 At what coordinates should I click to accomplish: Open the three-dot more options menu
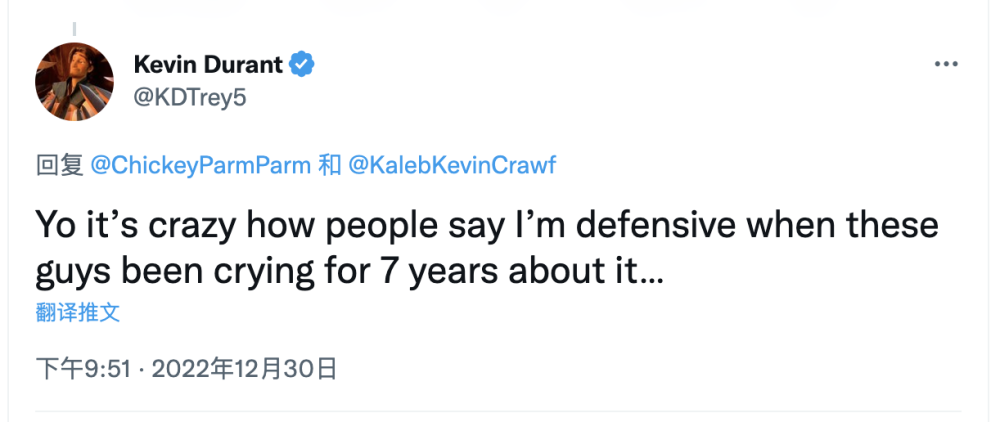pos(945,64)
